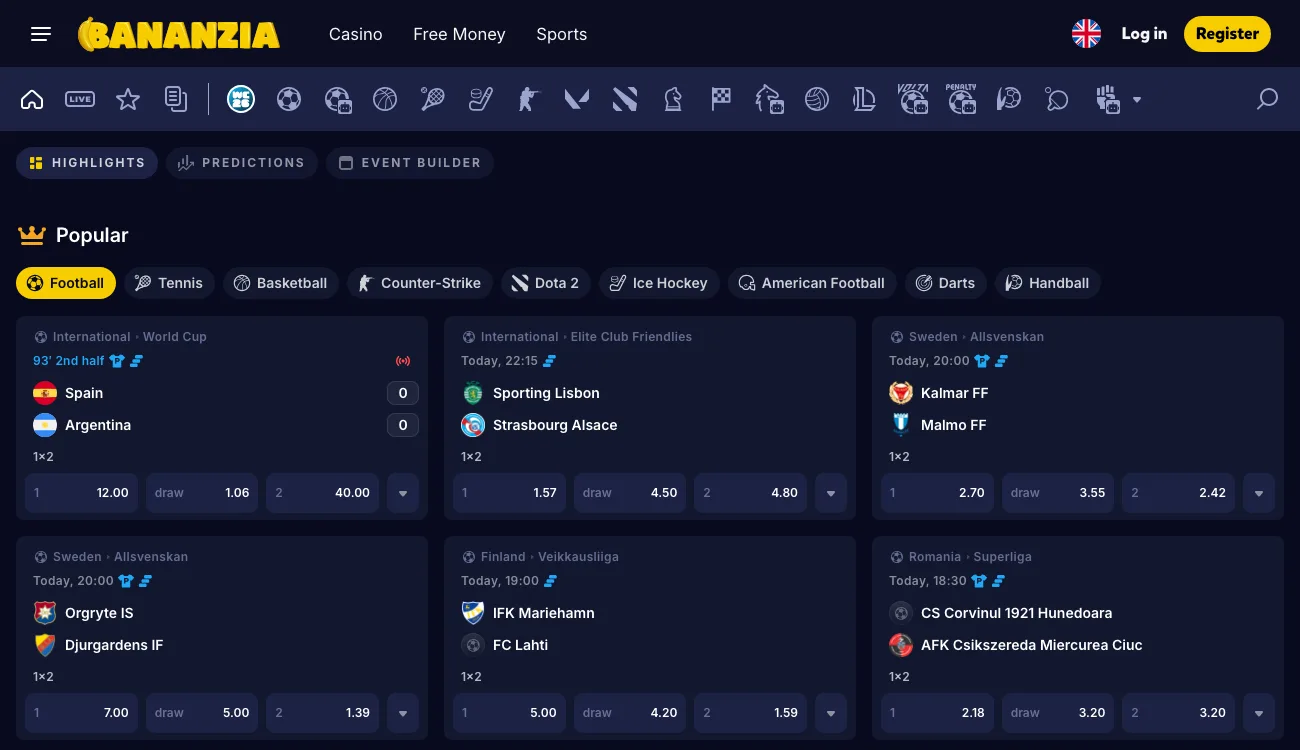Open the bet slips coupon icon
Viewport: 1300px width, 750px height.
(176, 99)
